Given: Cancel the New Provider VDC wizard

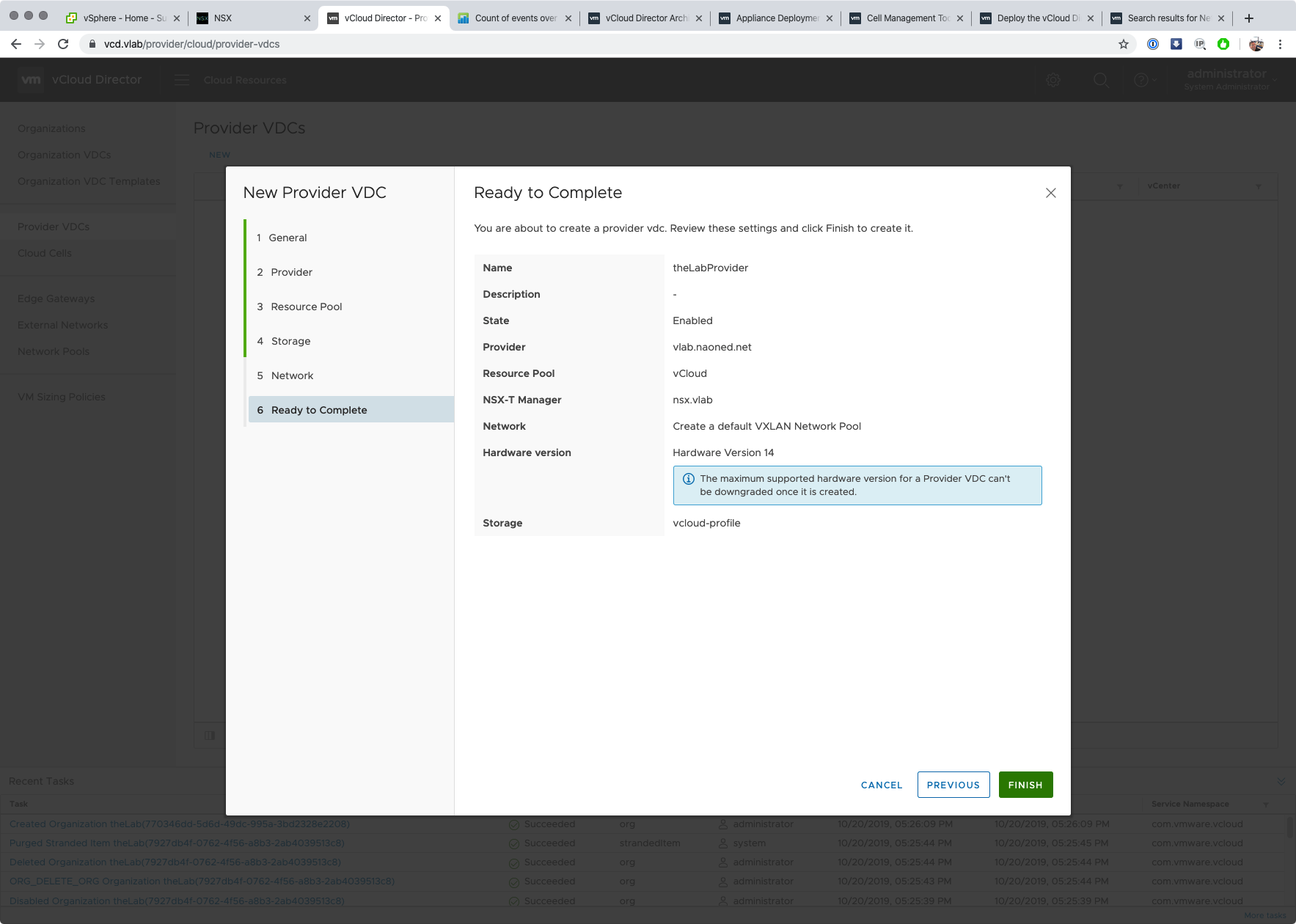Looking at the screenshot, I should [x=881, y=785].
